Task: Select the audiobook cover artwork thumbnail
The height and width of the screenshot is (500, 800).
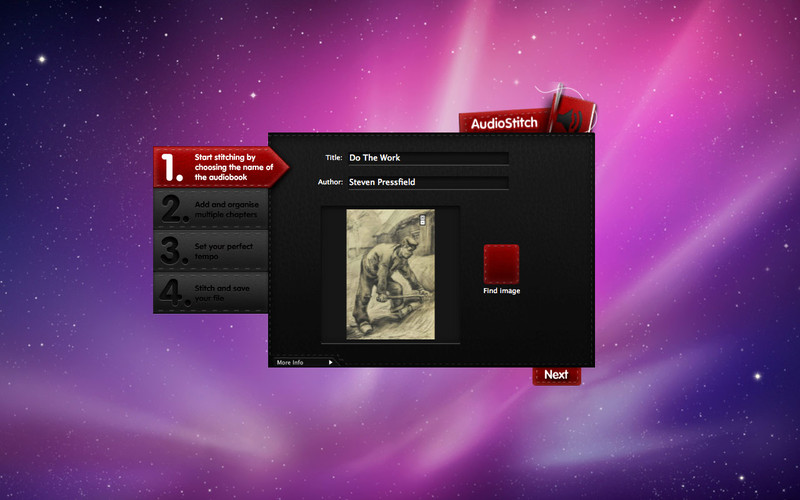Action: pos(391,274)
